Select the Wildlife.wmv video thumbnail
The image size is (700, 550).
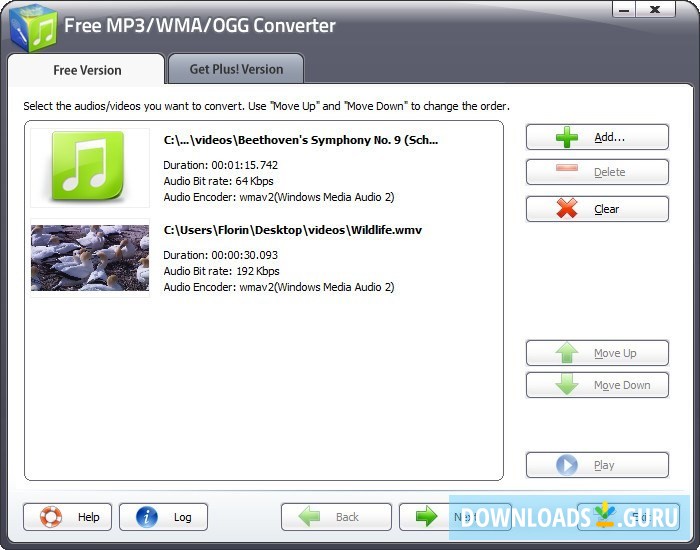pyautogui.click(x=90, y=258)
